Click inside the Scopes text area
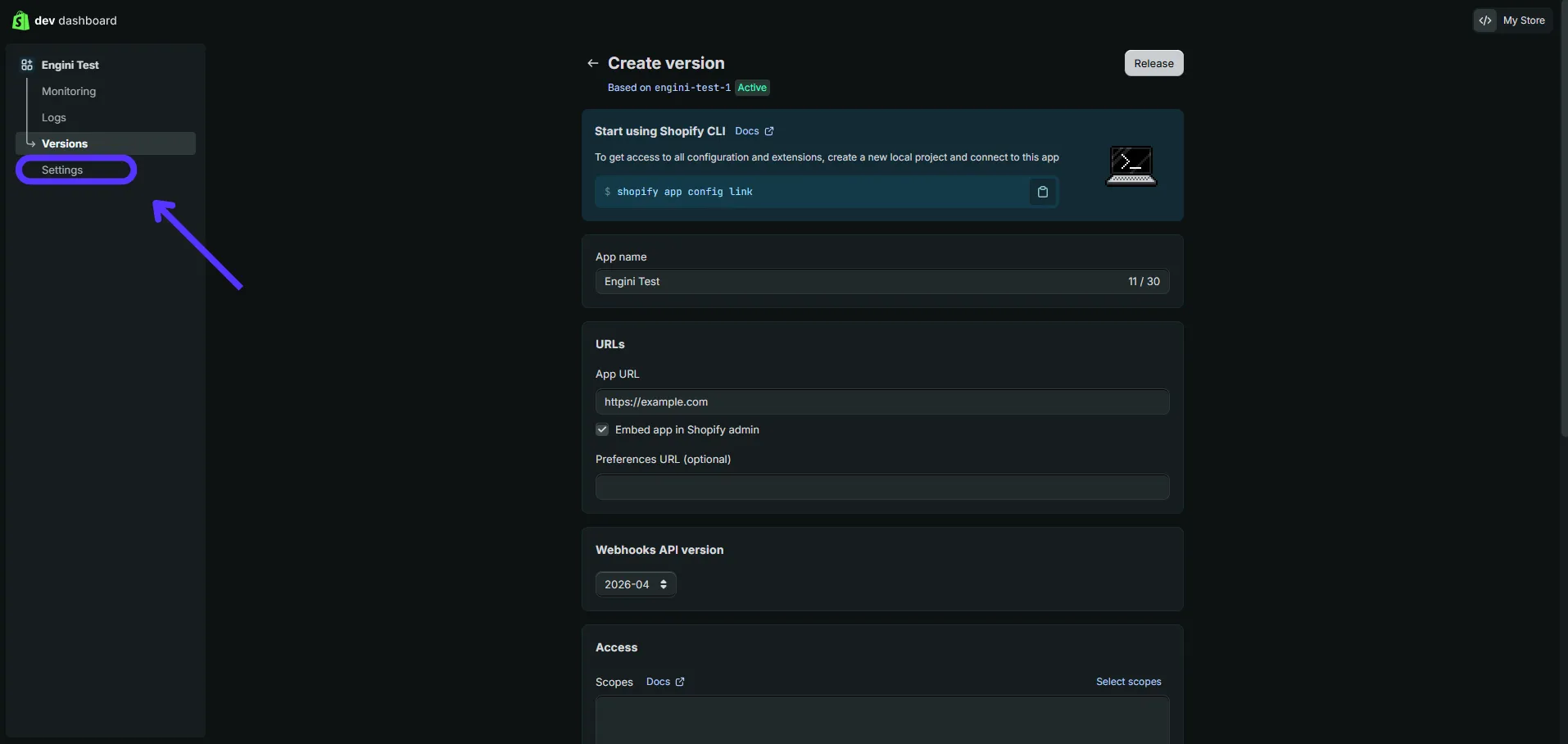The width and height of the screenshot is (1568, 744). (x=882, y=720)
